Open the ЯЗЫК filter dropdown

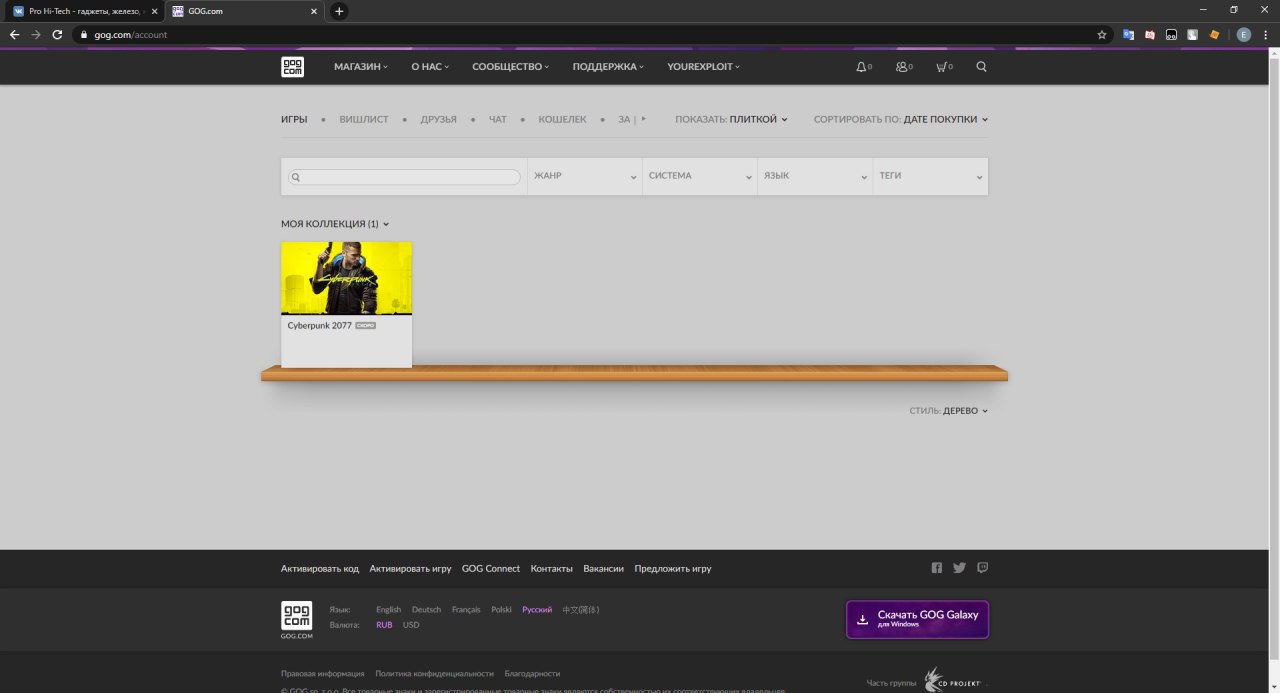pyautogui.click(x=814, y=176)
